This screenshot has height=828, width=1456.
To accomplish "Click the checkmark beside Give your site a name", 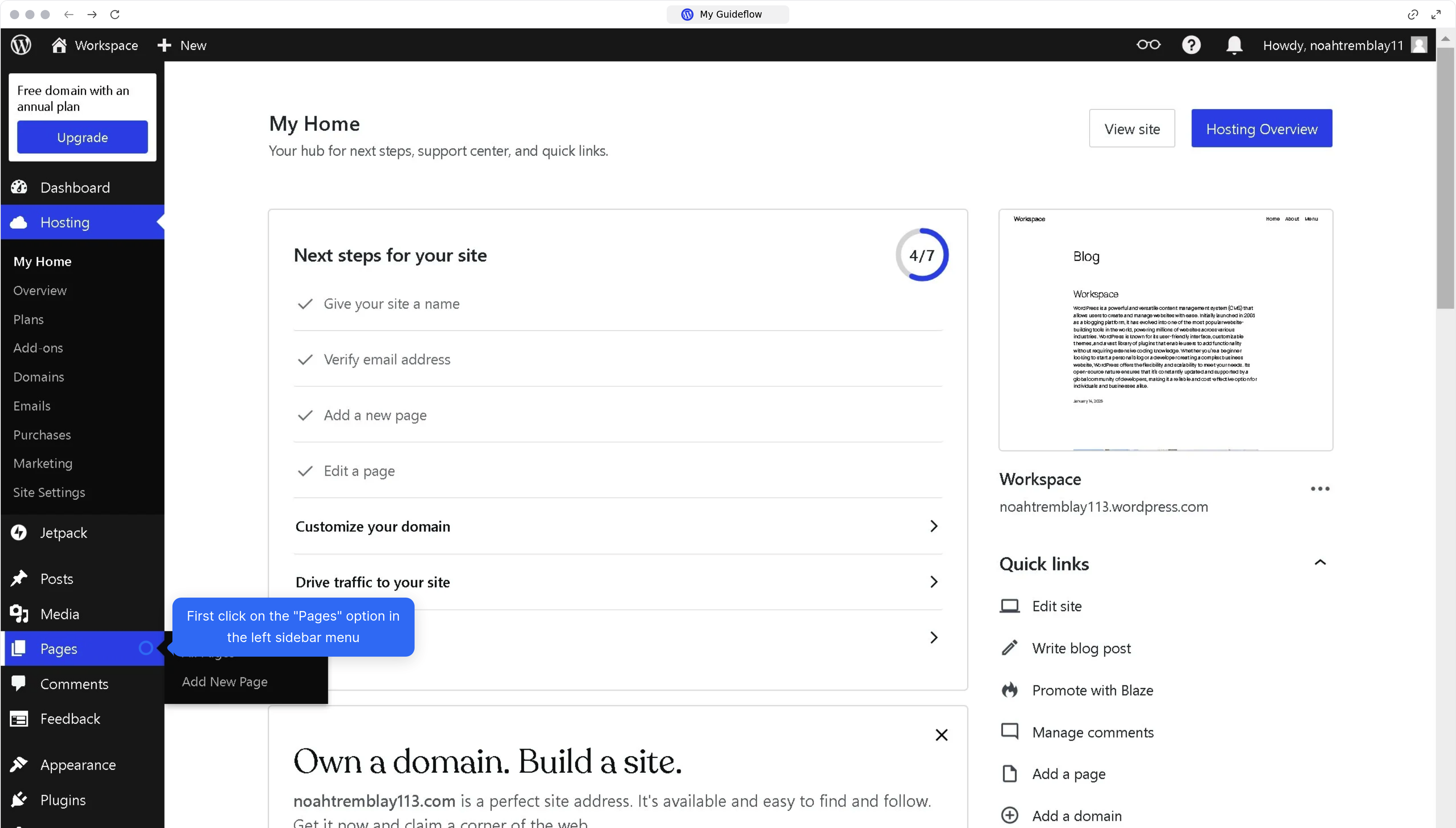I will coord(305,304).
